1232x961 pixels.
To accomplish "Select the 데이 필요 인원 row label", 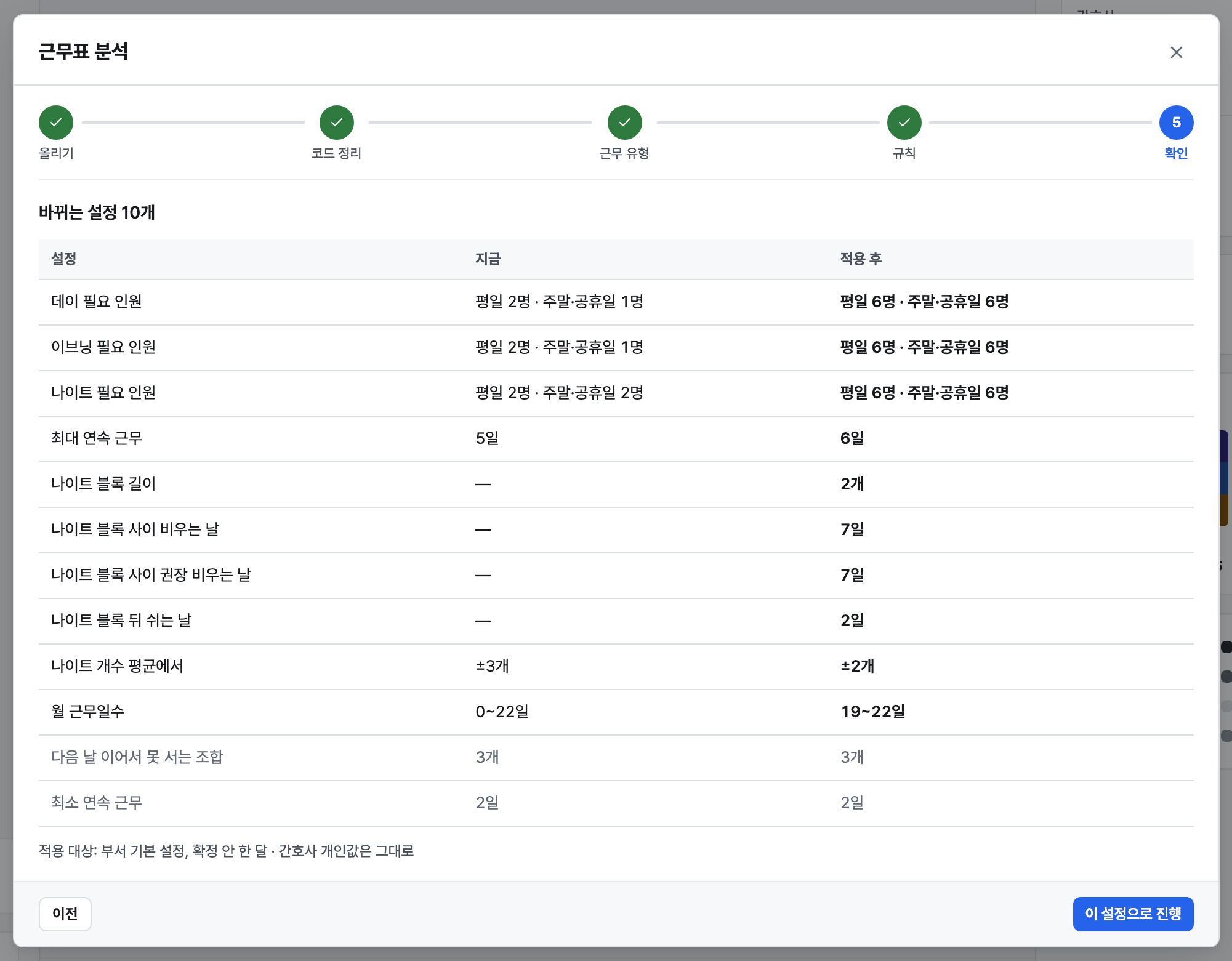I will 97,302.
